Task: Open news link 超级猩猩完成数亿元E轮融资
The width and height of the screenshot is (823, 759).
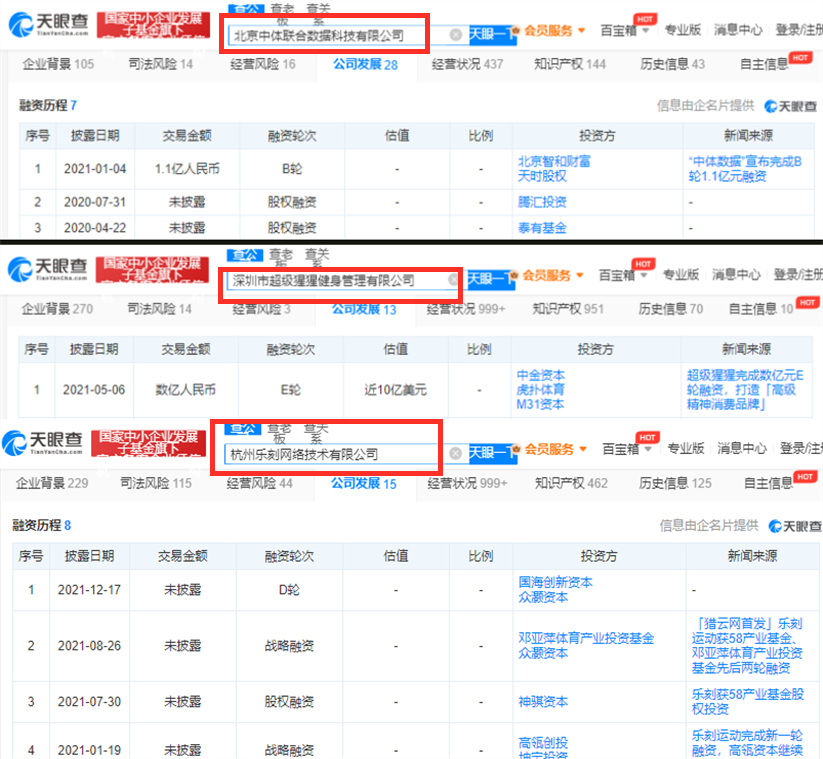Action: pyautogui.click(x=745, y=390)
